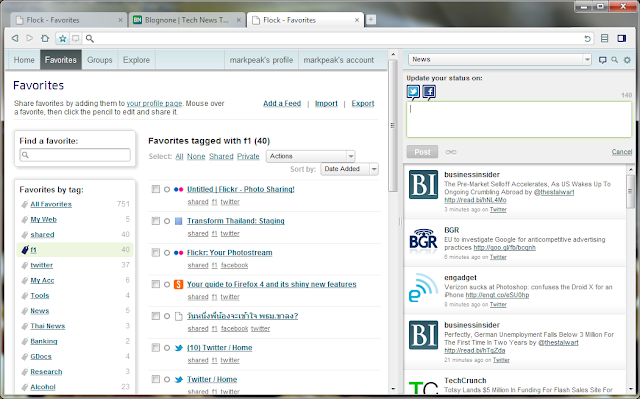This screenshot has height=399, width=640.
Task: Click into the Find a favorite search box
Action: coord(75,155)
